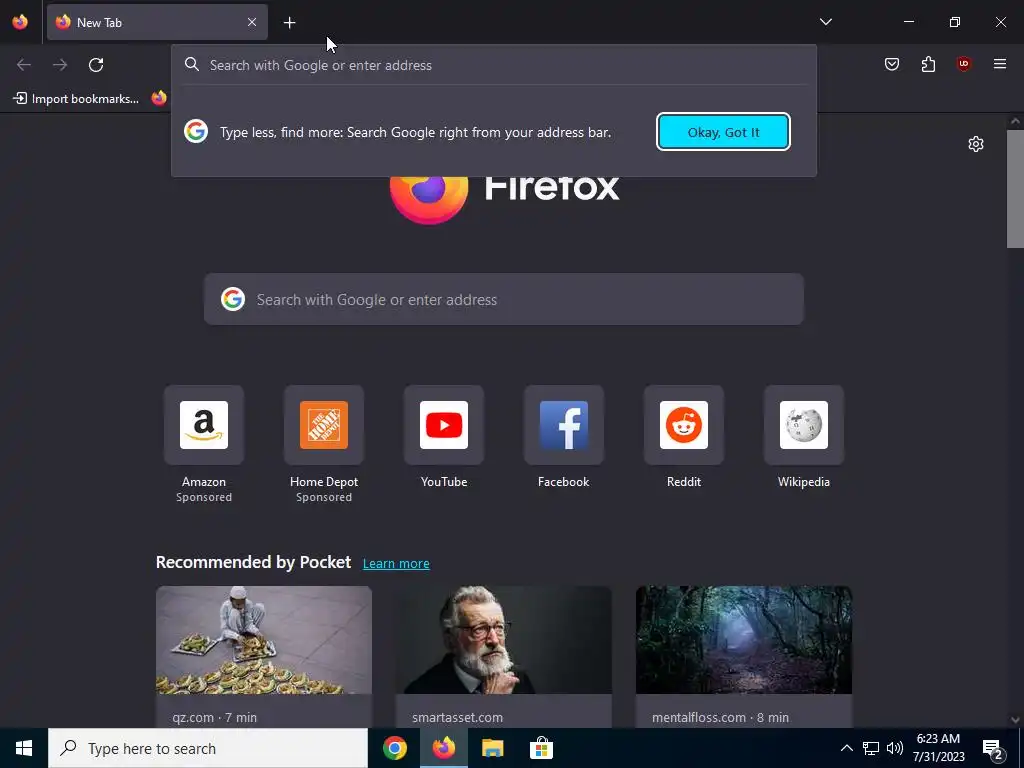Click the page vertical scrollbar thumb
The height and width of the screenshot is (768, 1024).
(x=1015, y=189)
